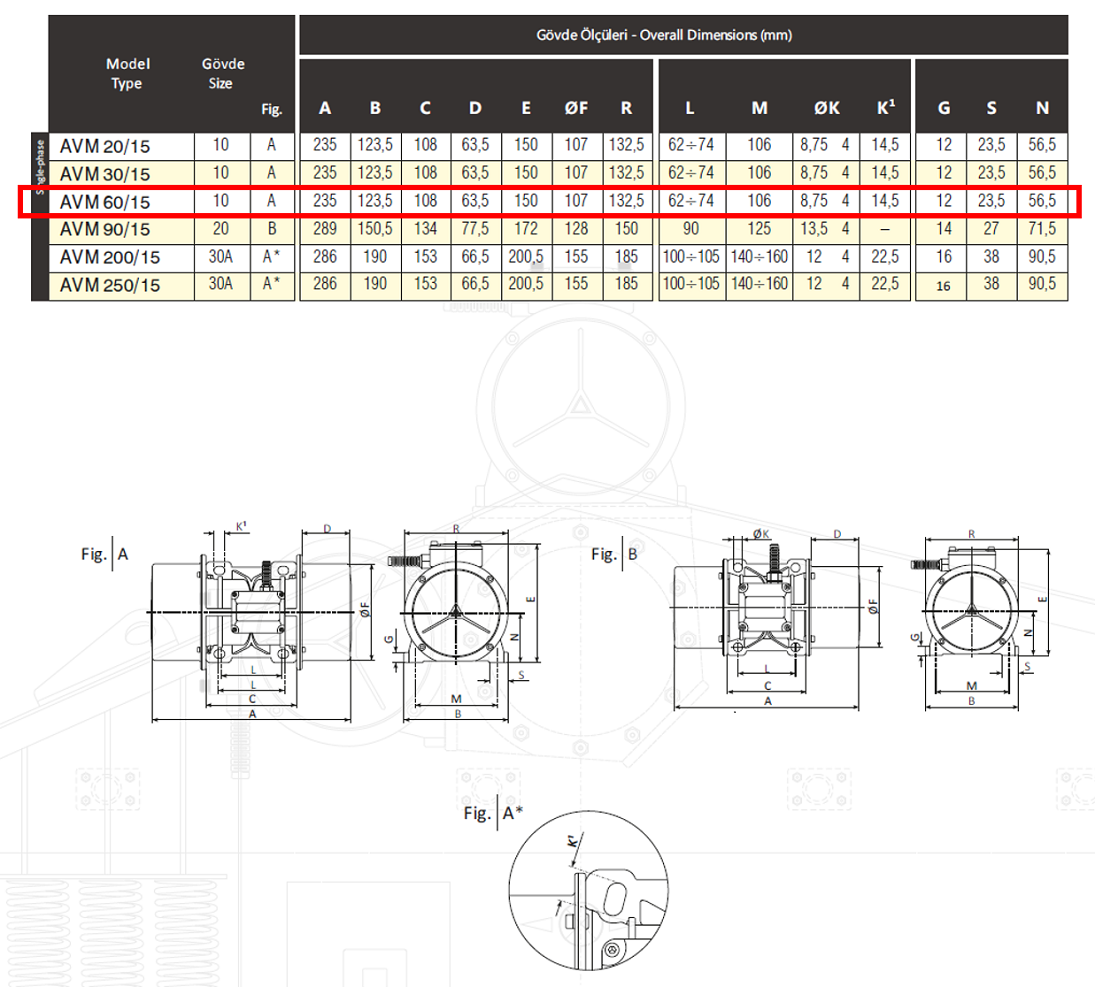
Task: Click the 'E' column header
Action: coord(526,108)
